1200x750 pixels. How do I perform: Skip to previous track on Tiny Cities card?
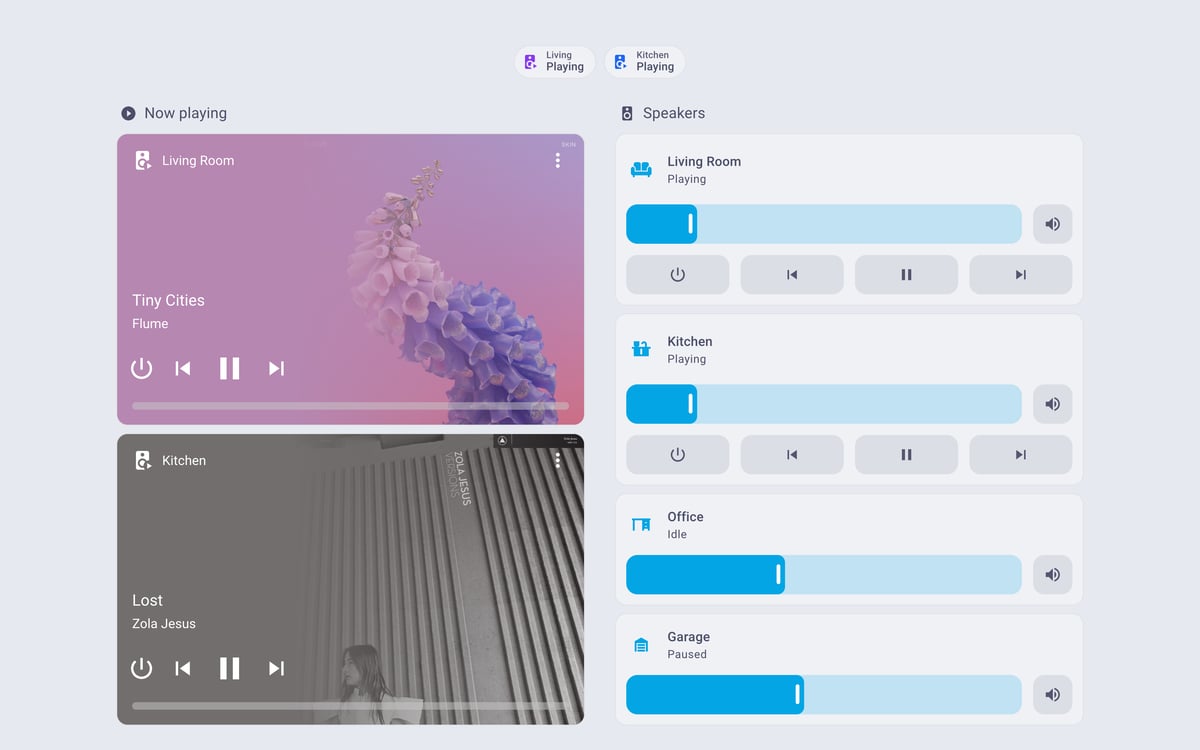[183, 368]
